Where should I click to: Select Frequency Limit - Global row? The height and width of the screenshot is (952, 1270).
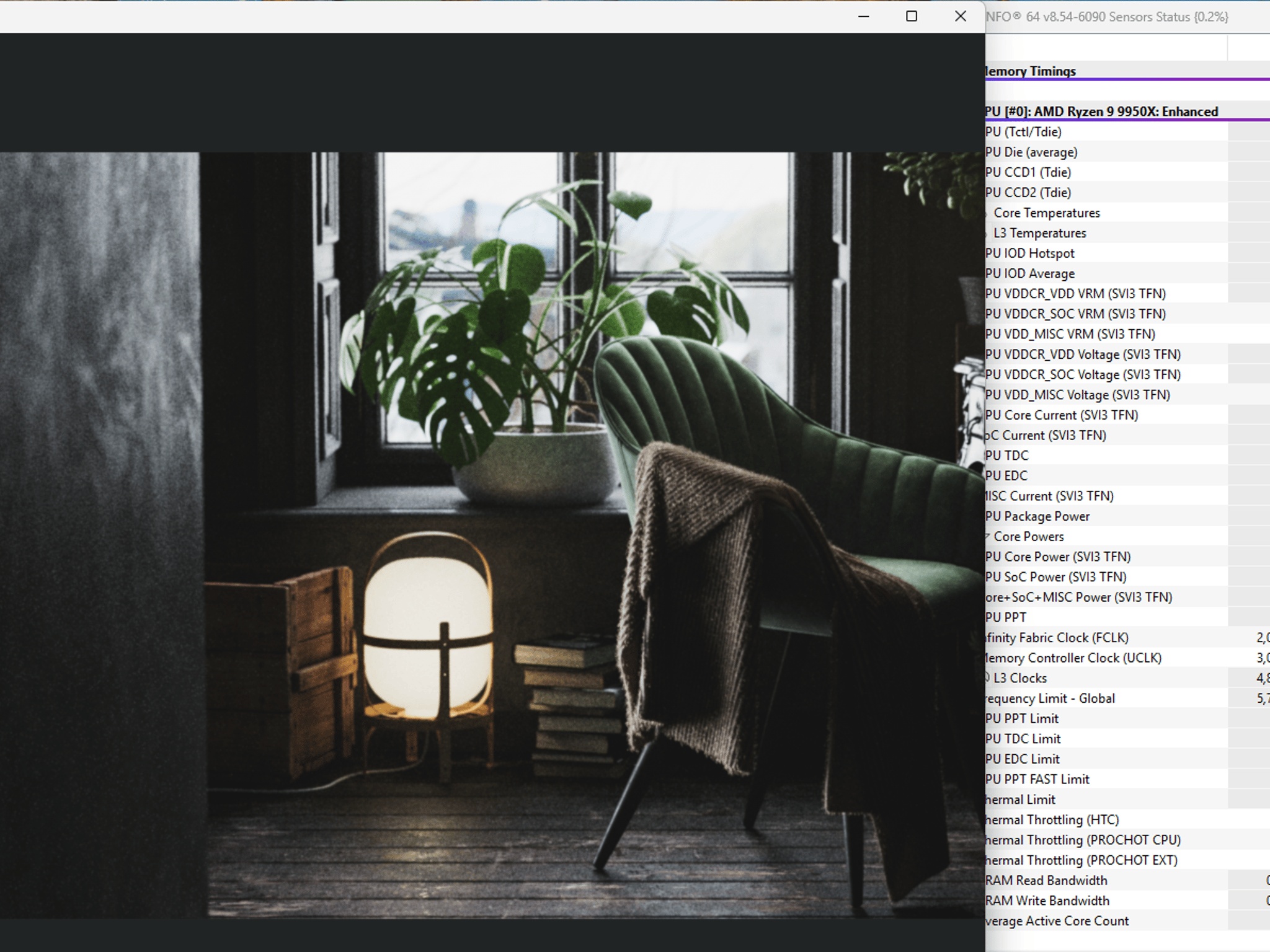click(1127, 699)
